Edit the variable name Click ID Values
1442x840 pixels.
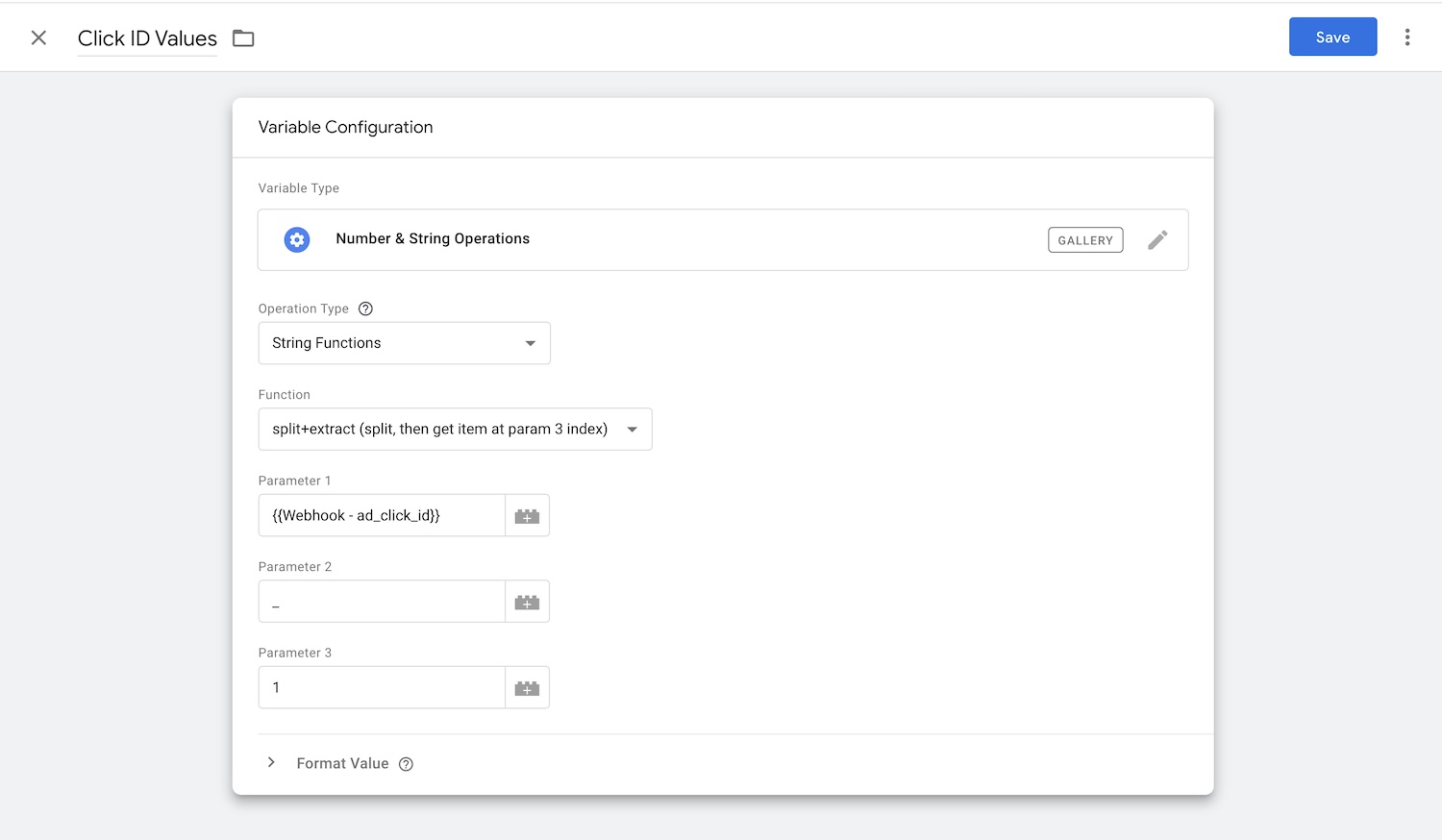[x=147, y=38]
